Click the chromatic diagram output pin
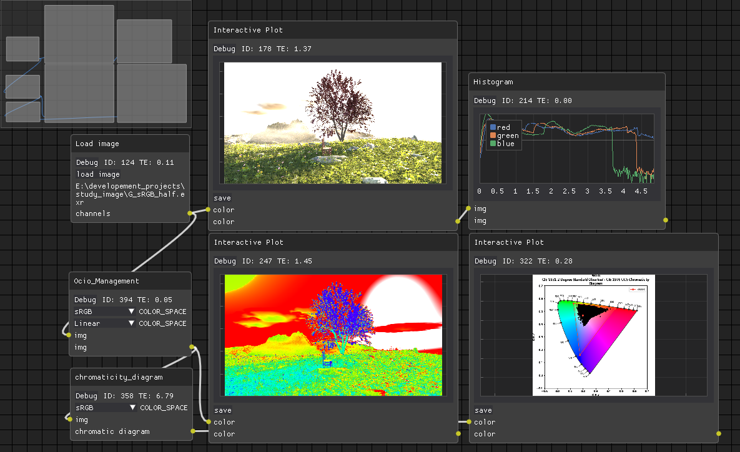 pos(193,431)
